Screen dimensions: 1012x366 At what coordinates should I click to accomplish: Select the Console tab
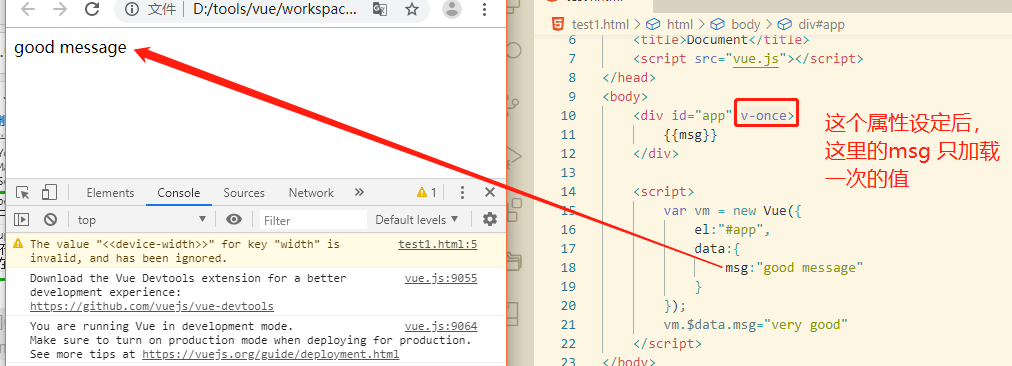179,192
